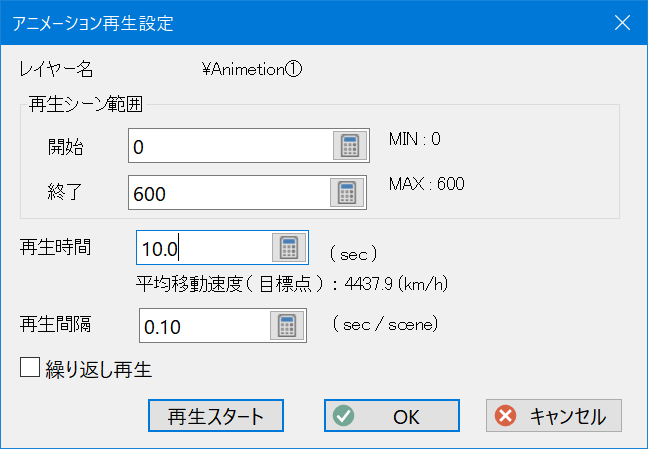Click the red X icon on キャンセル
Screen dimensions: 648x449
pos(506,416)
